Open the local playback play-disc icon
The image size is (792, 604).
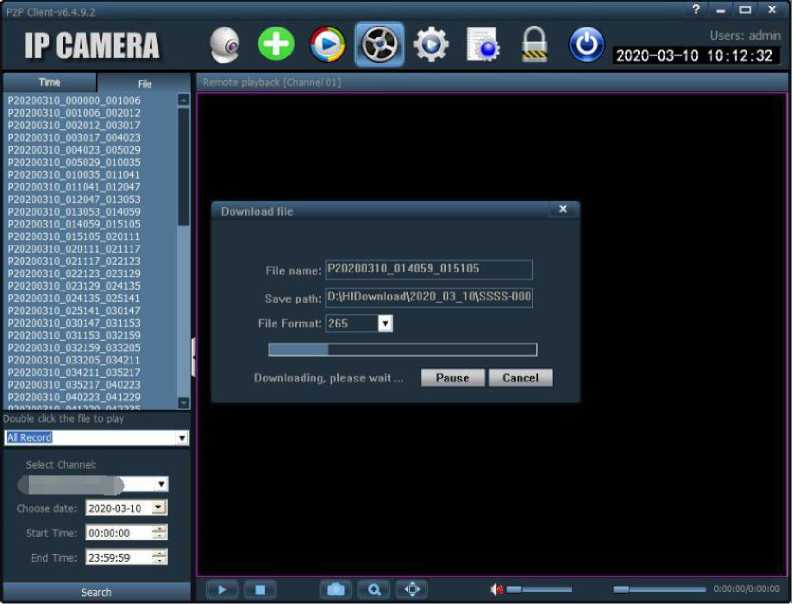327,45
